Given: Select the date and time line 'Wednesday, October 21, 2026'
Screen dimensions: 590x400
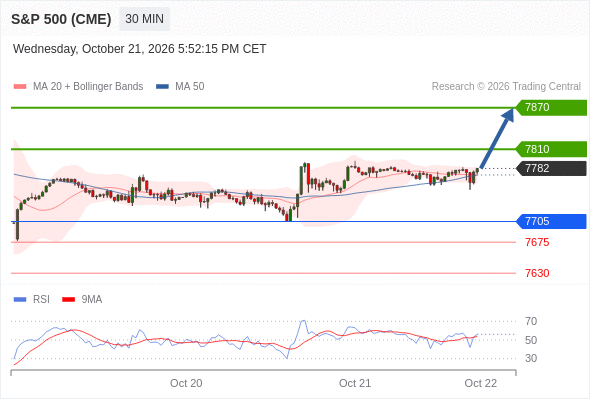Looking at the screenshot, I should [140, 49].
